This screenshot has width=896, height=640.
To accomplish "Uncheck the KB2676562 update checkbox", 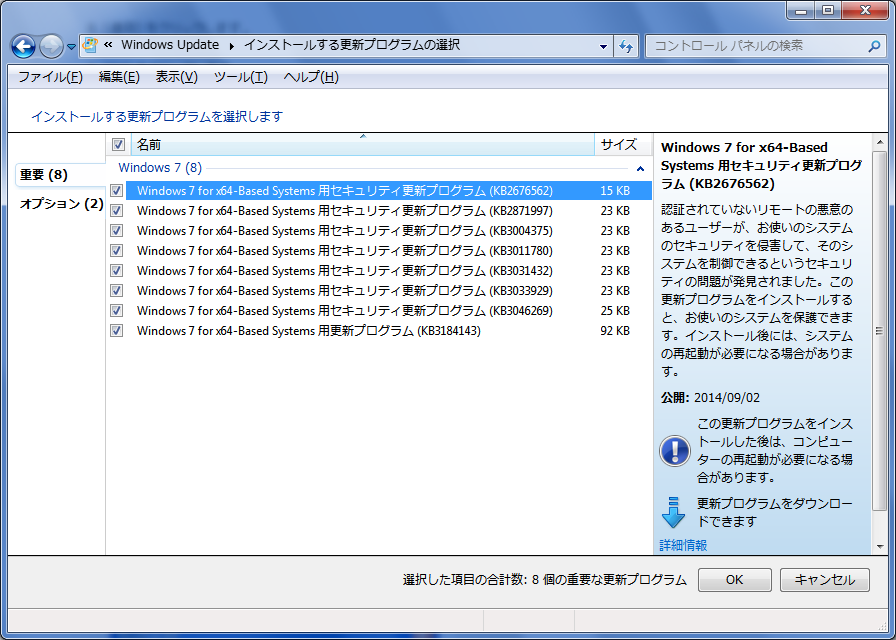I will coord(117,191).
